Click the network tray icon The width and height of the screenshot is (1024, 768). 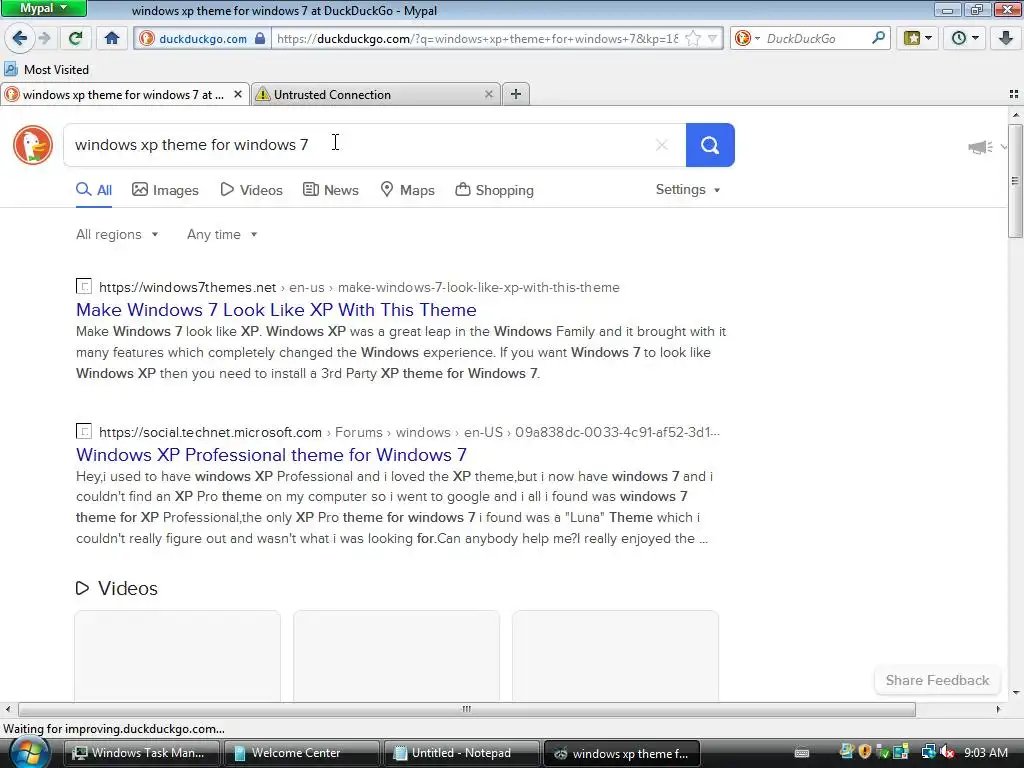click(x=928, y=753)
